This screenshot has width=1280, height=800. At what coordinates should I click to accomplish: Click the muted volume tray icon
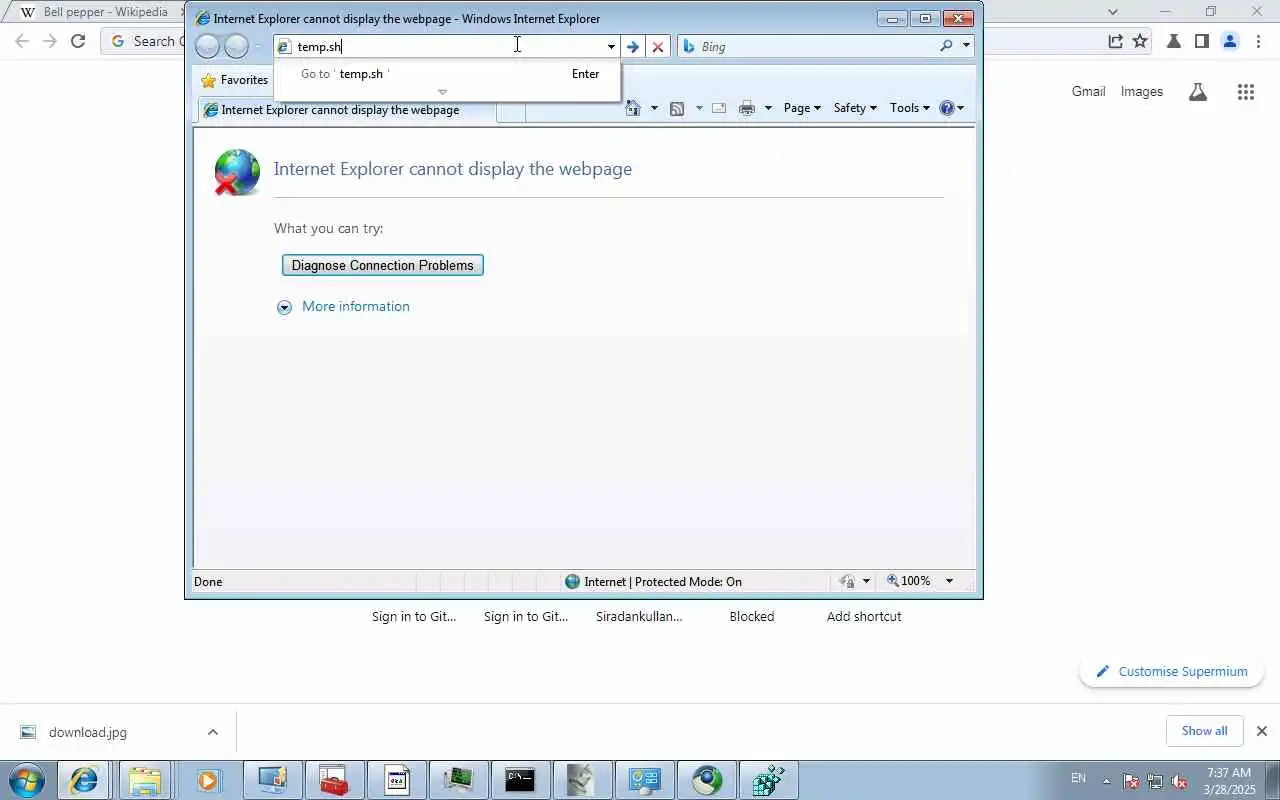(1180, 781)
